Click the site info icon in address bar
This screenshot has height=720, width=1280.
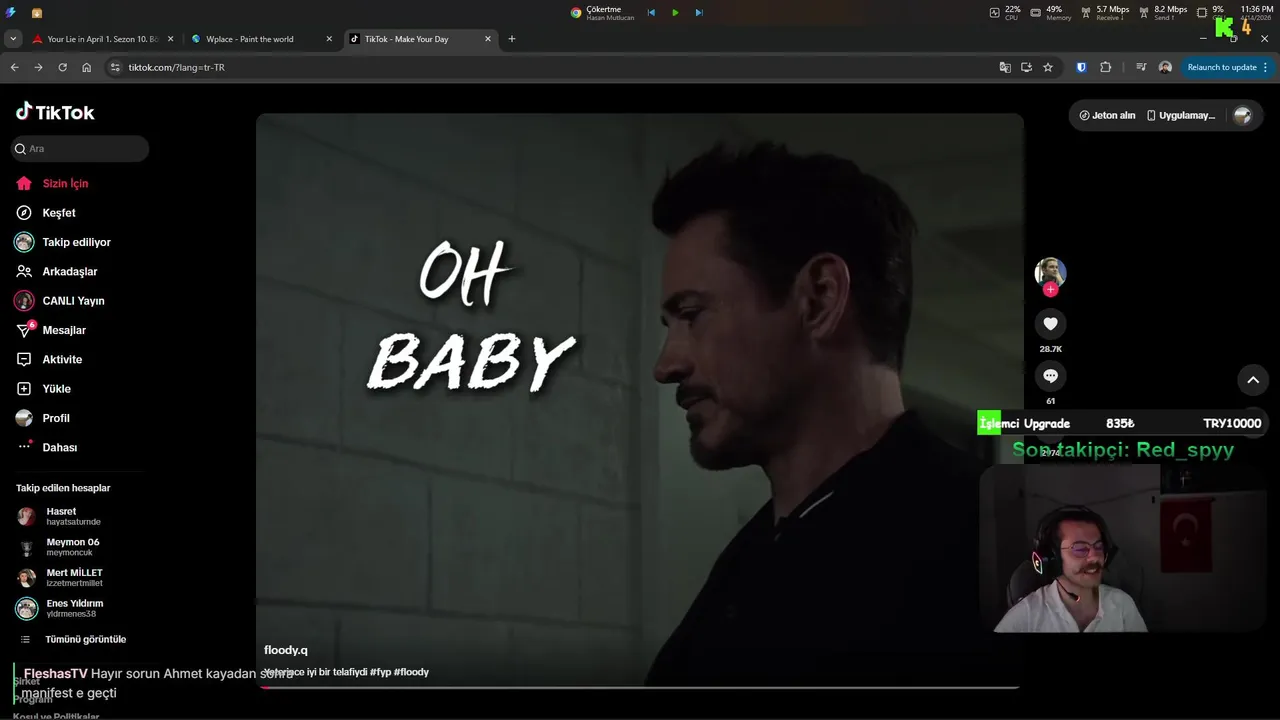pos(115,67)
